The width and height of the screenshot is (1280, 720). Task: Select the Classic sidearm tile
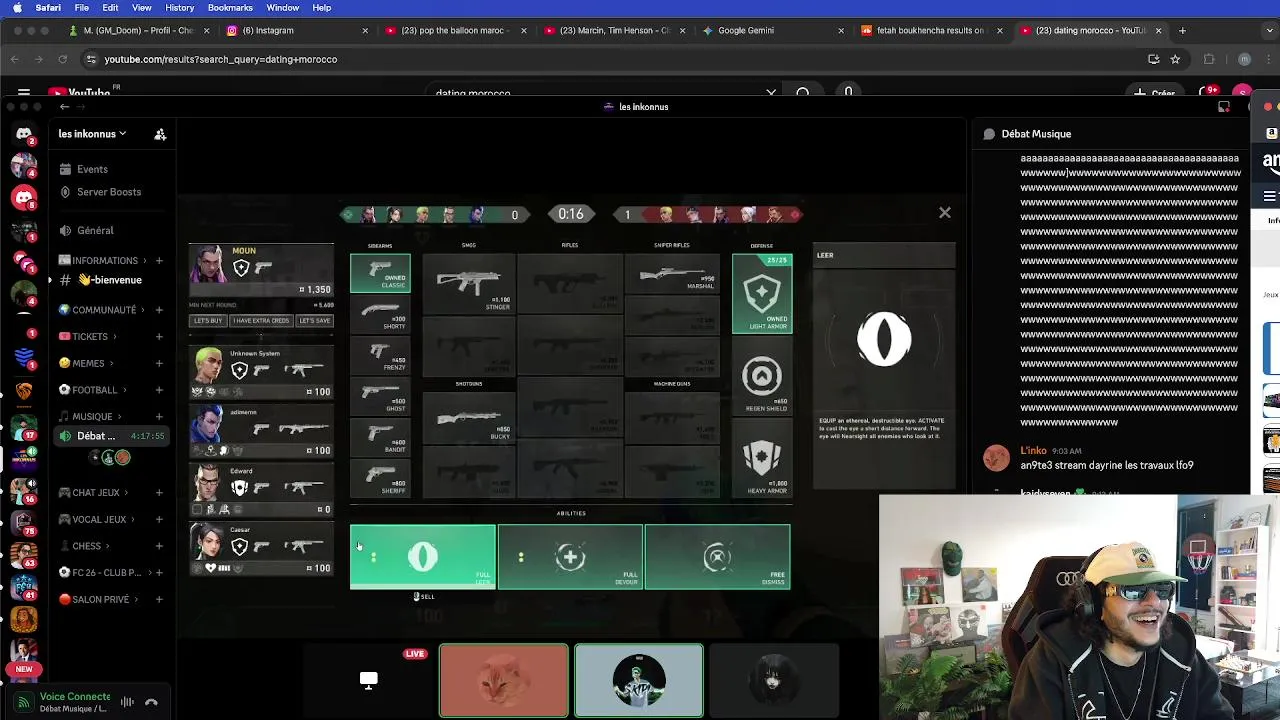pyautogui.click(x=380, y=273)
